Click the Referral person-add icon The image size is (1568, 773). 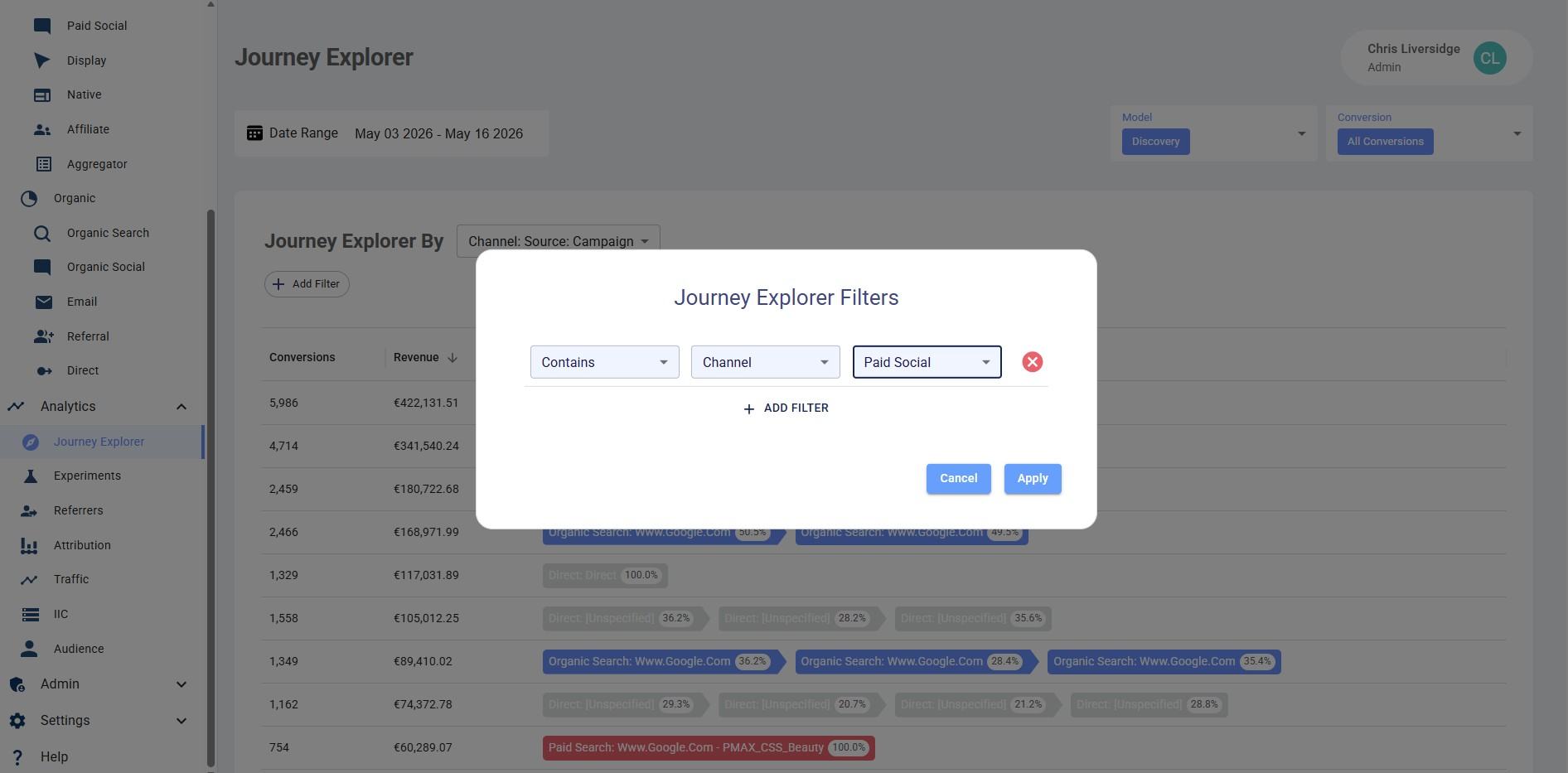click(x=43, y=336)
